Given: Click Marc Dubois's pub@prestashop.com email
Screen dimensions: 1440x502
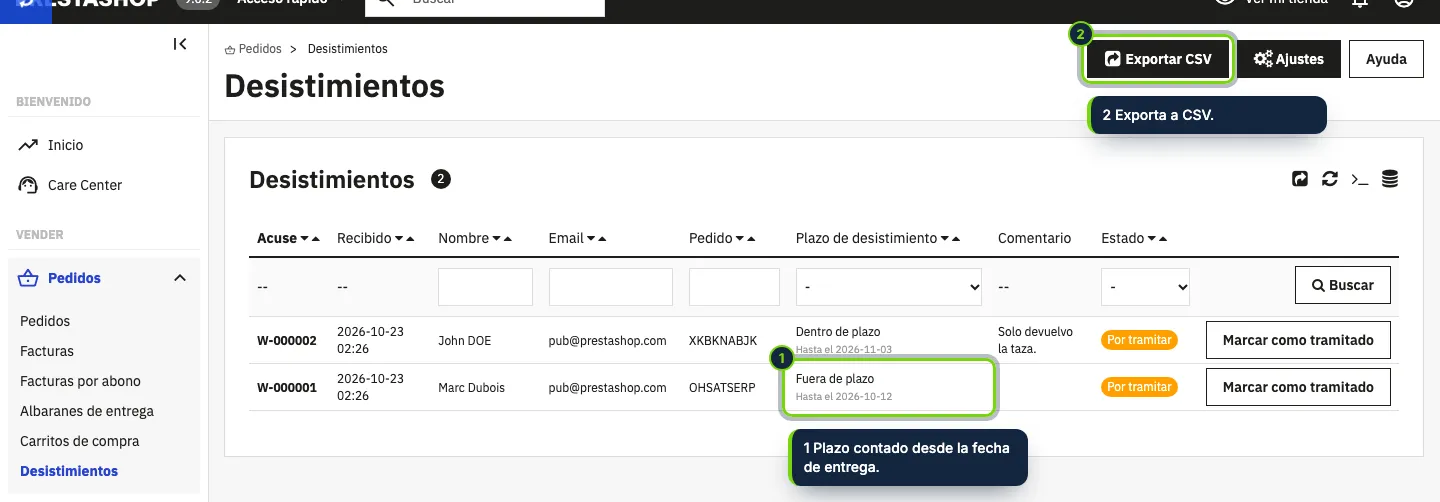Looking at the screenshot, I should click(607, 388).
